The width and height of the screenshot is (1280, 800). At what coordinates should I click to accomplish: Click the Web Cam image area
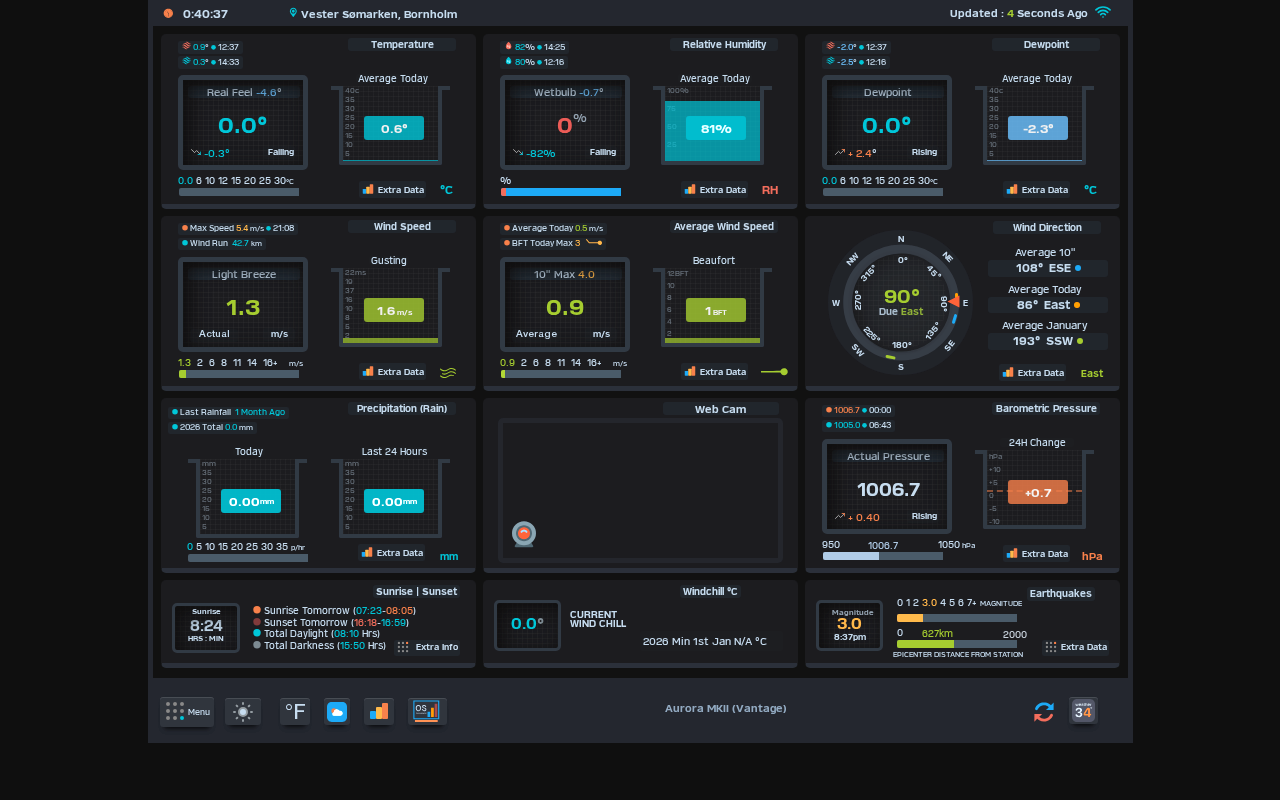tap(640, 490)
